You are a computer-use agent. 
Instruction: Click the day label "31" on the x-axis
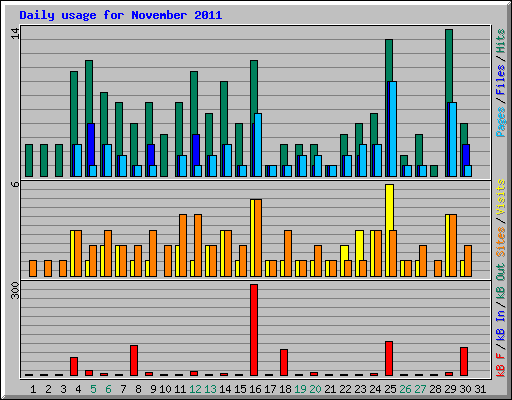[x=480, y=389]
